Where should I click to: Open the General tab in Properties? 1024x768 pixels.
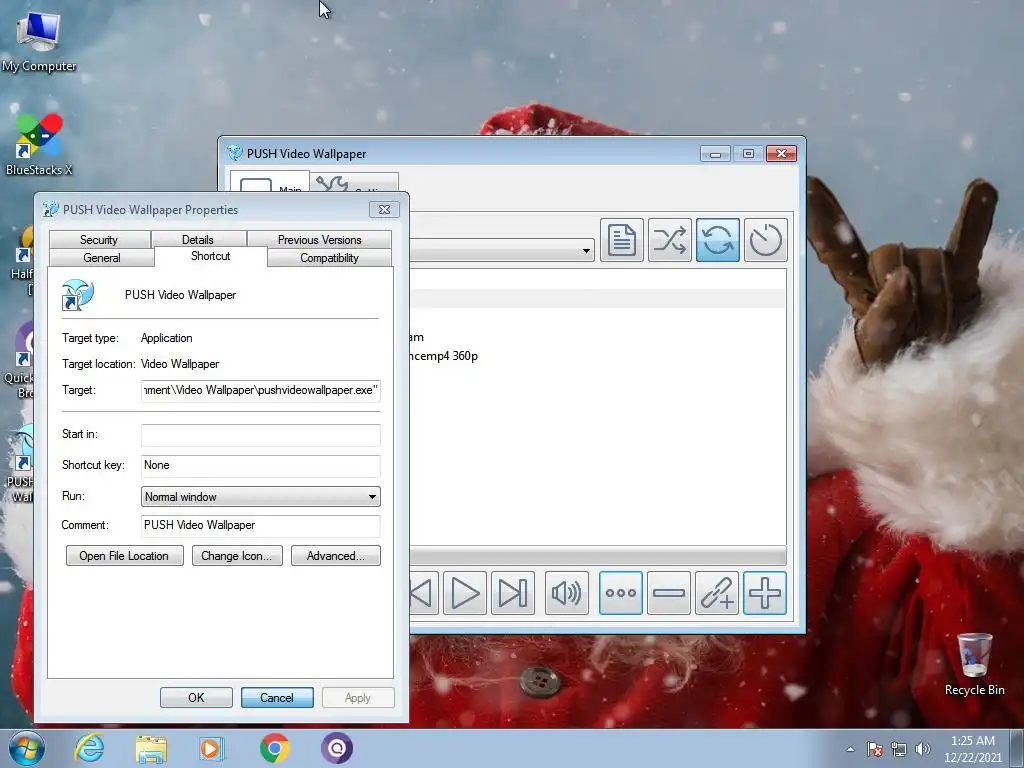102,257
